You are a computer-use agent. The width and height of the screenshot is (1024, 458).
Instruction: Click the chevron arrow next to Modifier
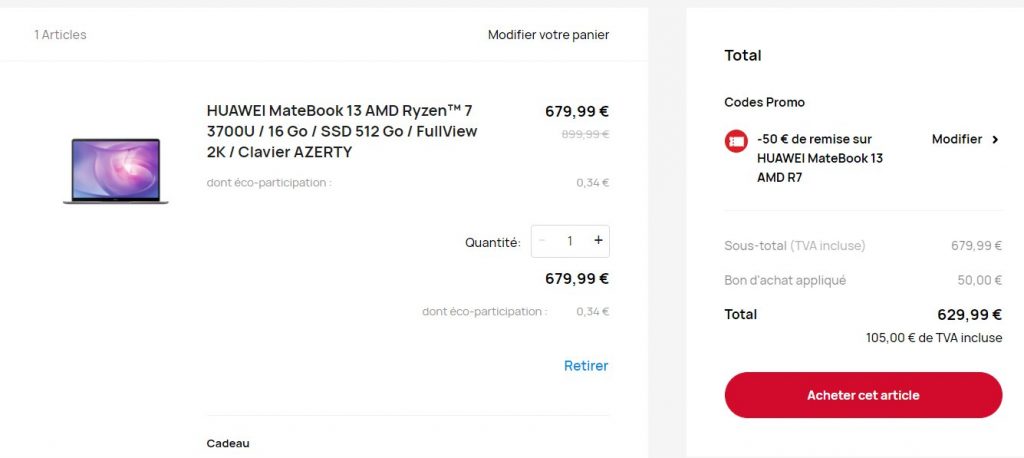(x=995, y=140)
